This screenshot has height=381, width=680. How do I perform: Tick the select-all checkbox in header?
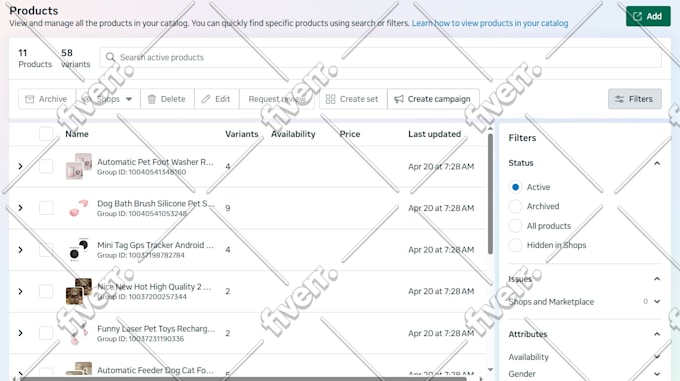pos(46,134)
